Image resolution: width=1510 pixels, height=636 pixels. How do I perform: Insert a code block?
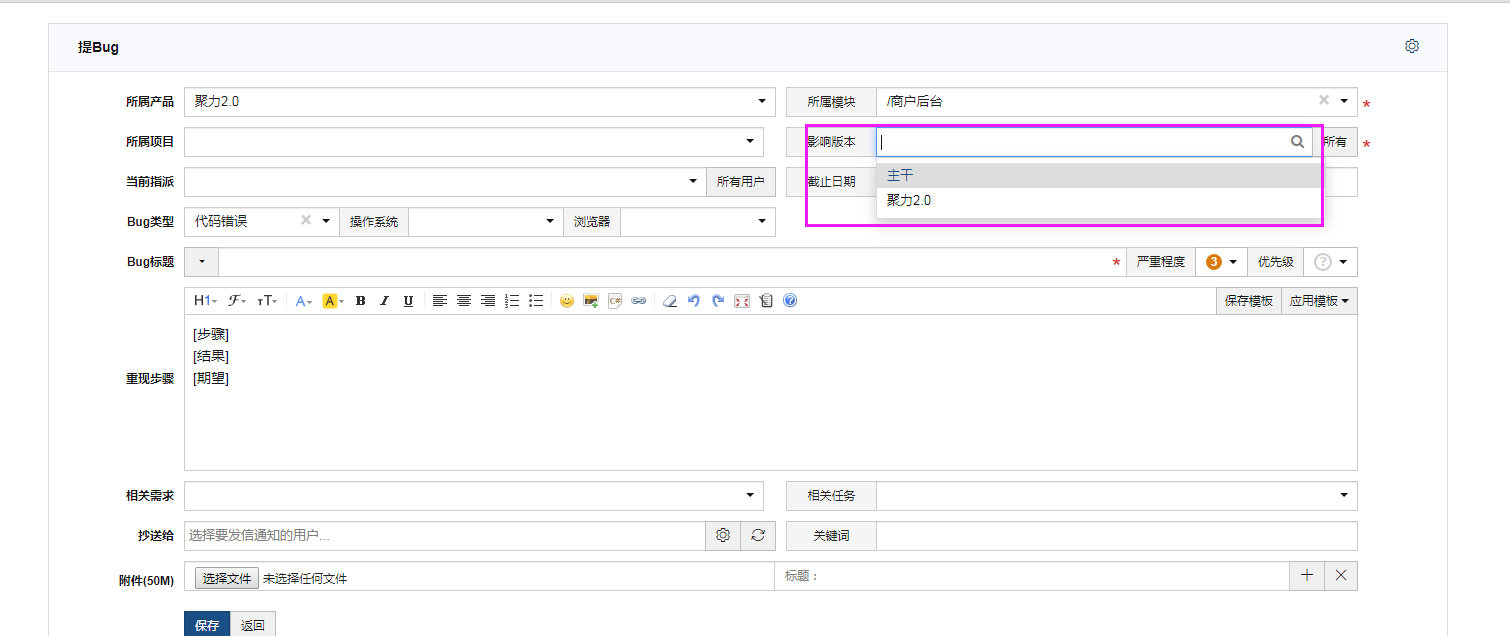click(x=615, y=301)
